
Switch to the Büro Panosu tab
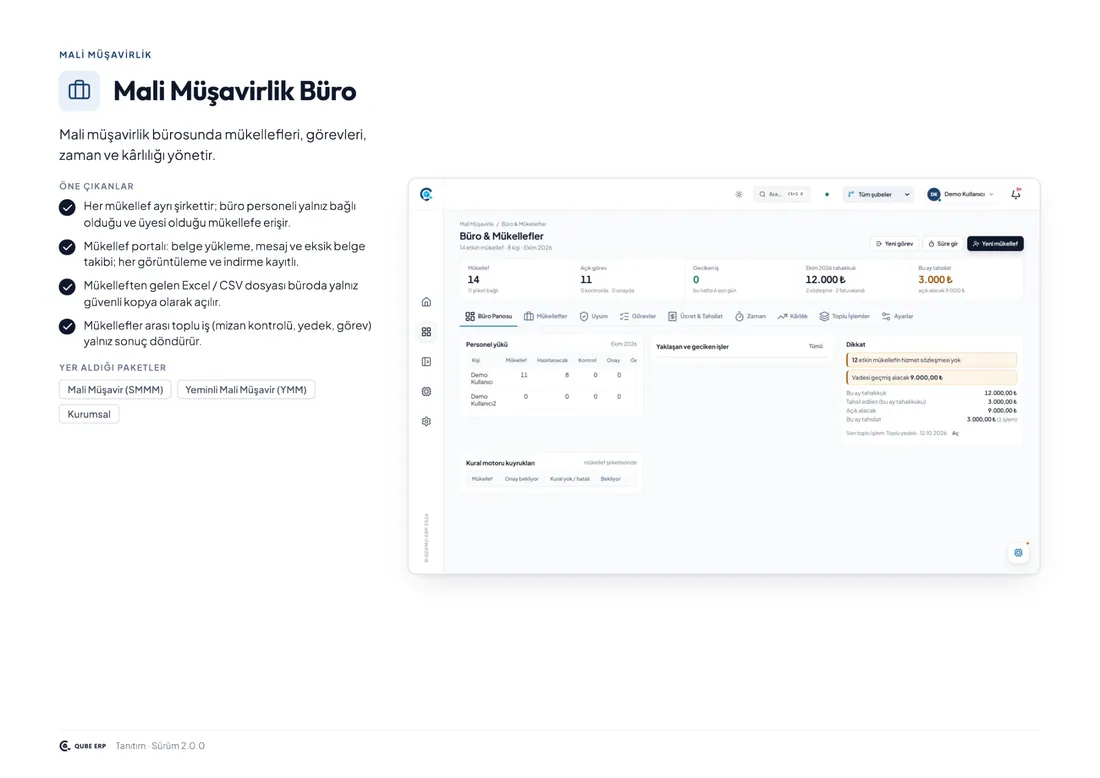tap(488, 316)
